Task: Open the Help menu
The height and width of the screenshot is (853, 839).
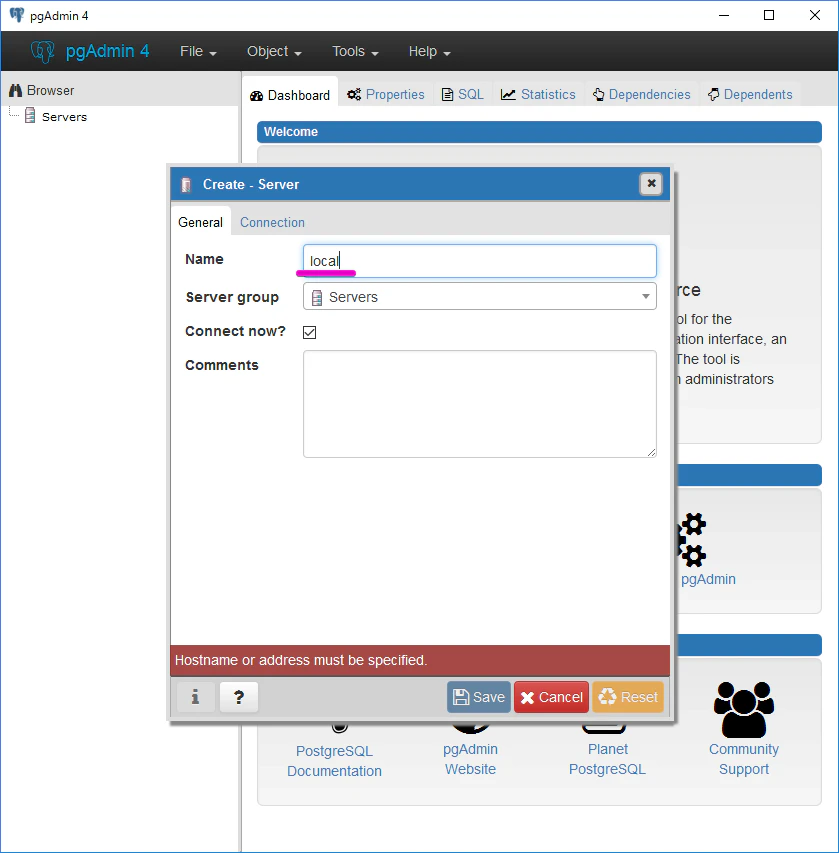Action: [429, 51]
